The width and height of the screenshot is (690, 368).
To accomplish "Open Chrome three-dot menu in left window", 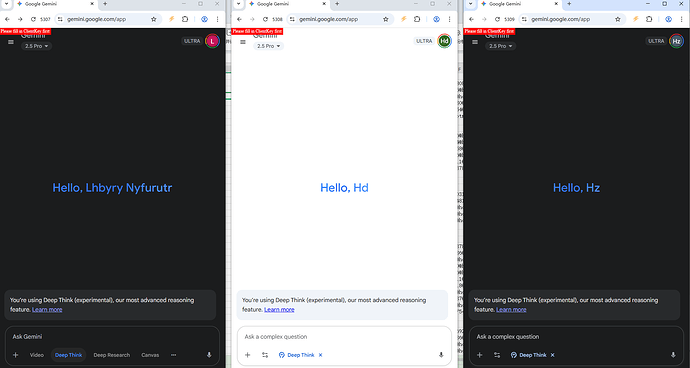I will point(217,19).
